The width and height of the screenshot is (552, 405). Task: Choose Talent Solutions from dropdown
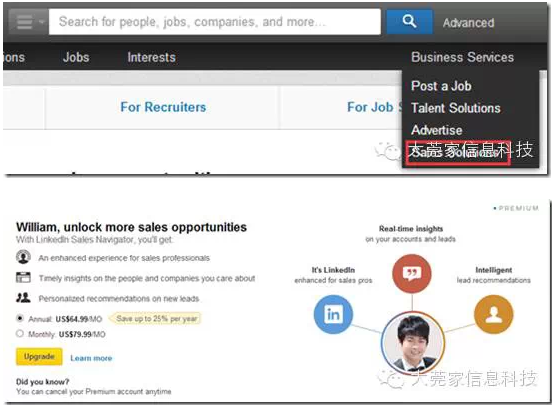456,108
